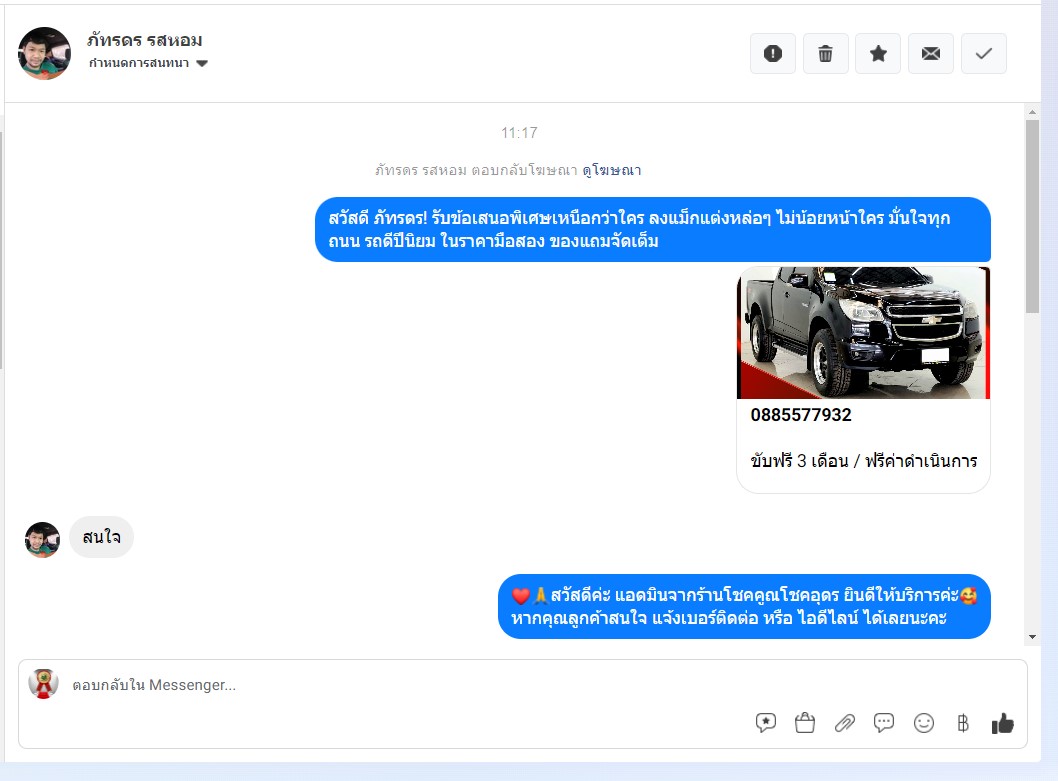Viewport: 1058px width, 781px height.
Task: Click the starred message bubble icon
Action: 766,723
